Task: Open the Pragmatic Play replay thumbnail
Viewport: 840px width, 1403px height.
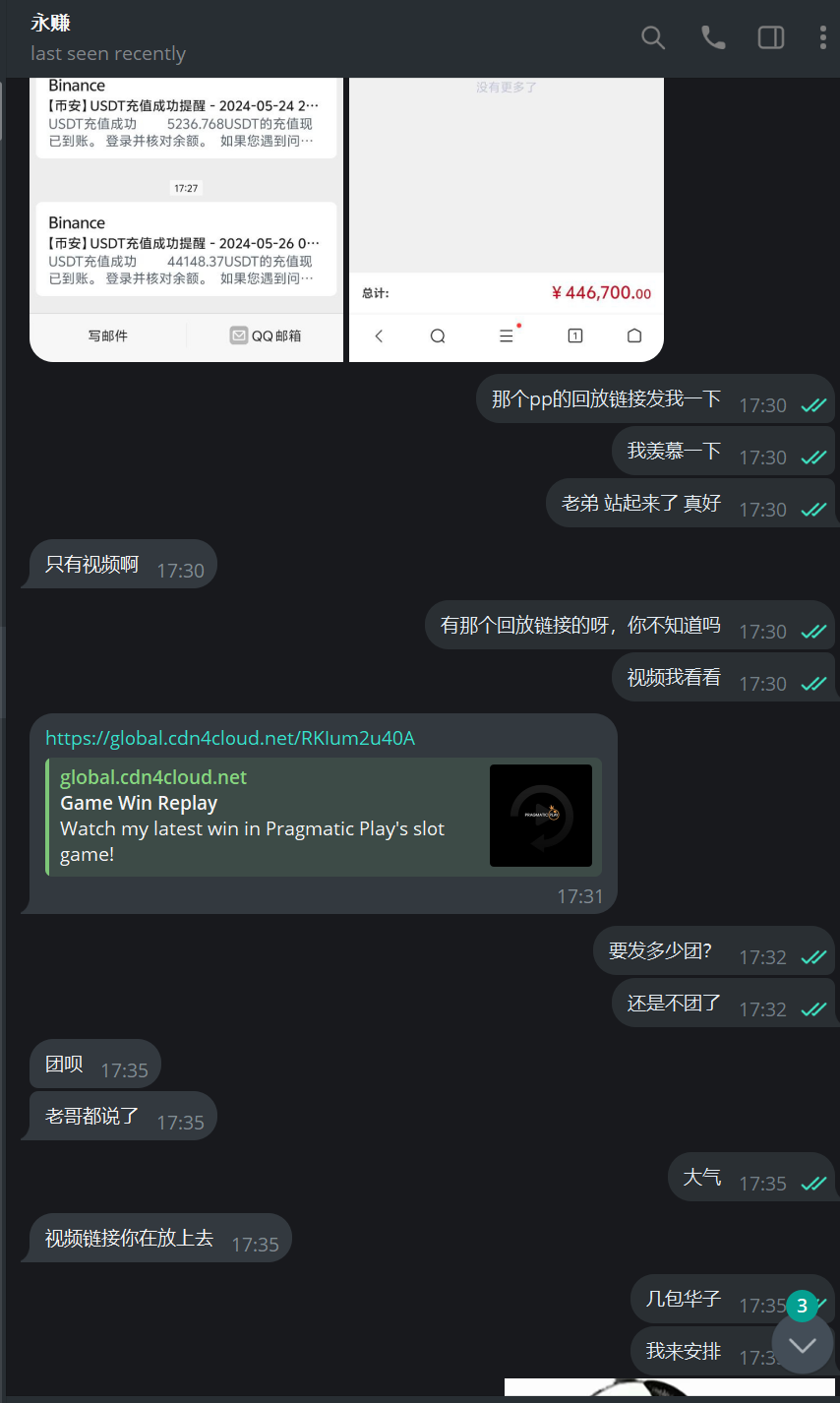Action: tap(541, 816)
